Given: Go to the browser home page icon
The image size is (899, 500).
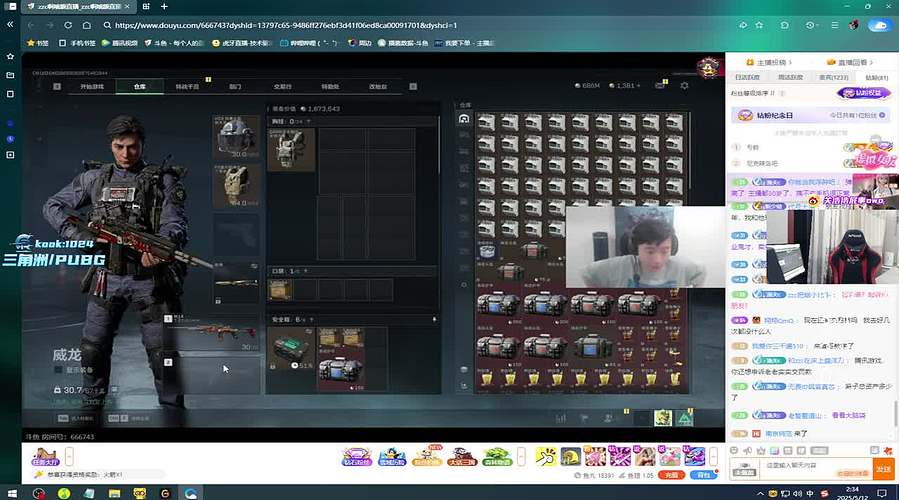Looking at the screenshot, I should point(87,25).
